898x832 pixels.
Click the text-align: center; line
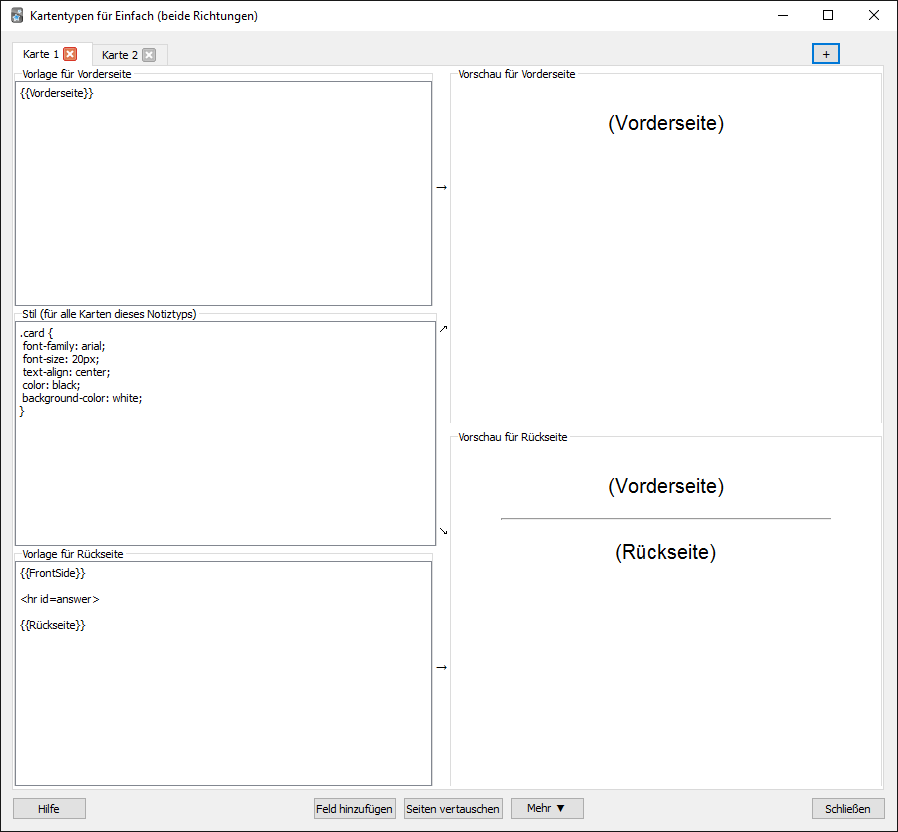66,372
